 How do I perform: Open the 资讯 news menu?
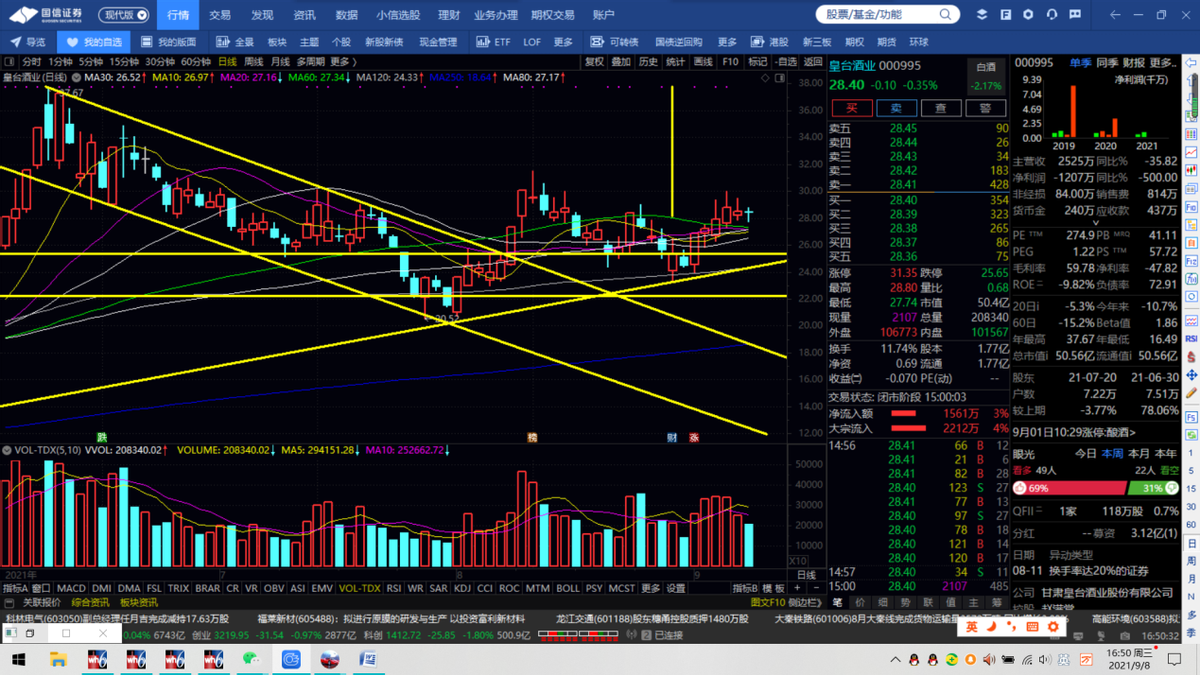coord(304,15)
